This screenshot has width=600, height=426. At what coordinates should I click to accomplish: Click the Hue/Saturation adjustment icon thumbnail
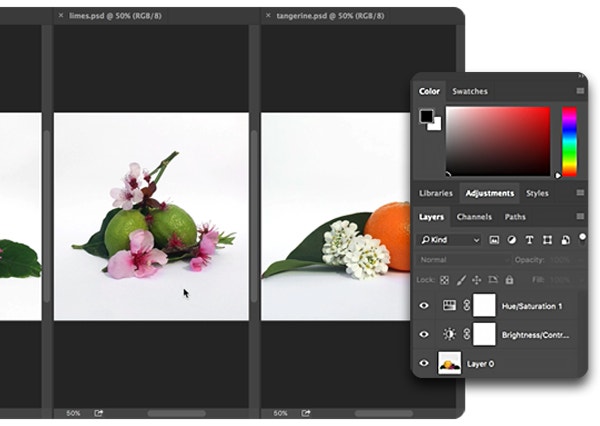449,305
